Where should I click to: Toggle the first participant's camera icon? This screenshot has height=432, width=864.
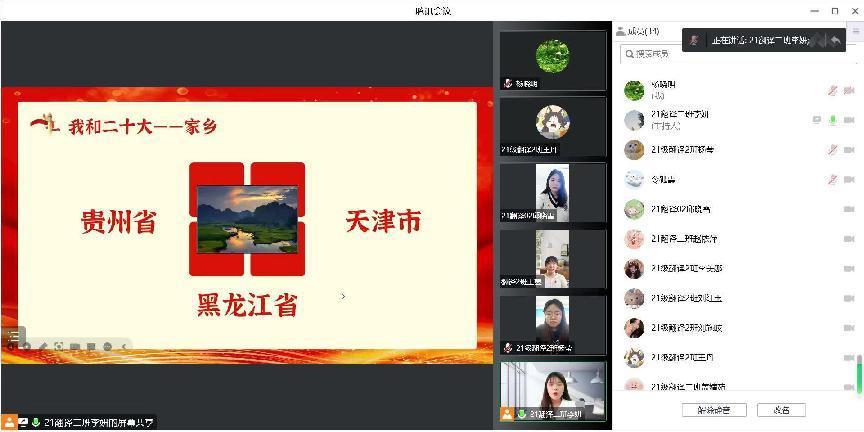848,90
